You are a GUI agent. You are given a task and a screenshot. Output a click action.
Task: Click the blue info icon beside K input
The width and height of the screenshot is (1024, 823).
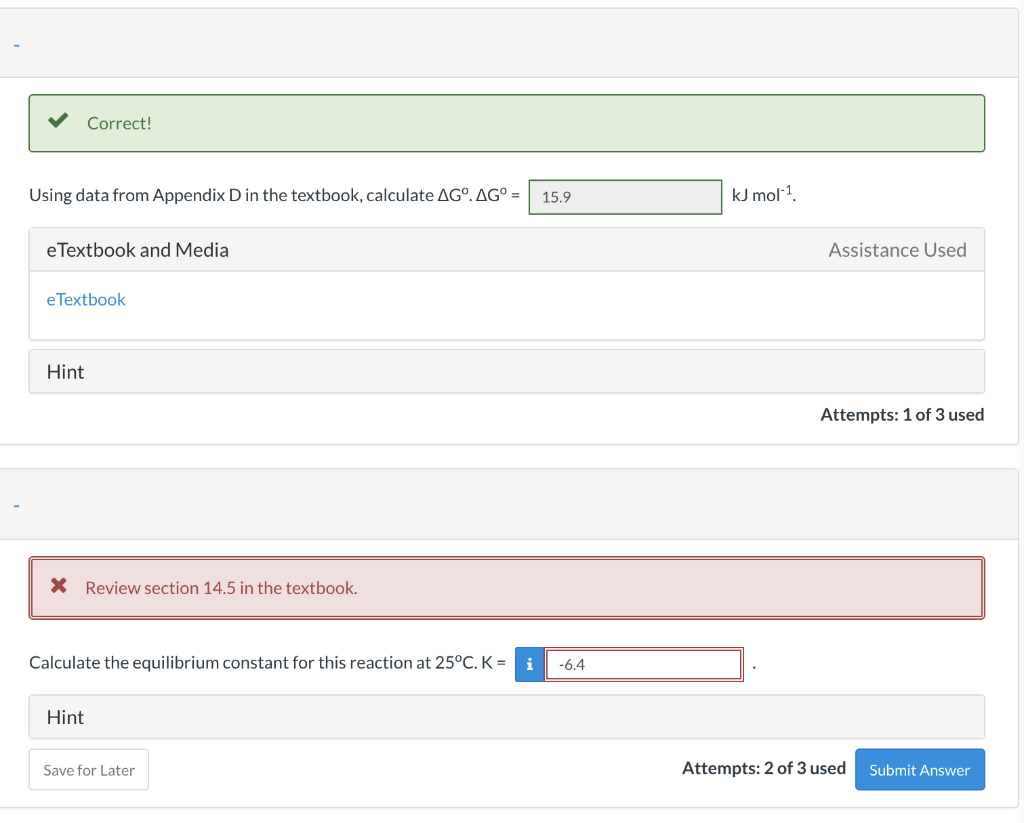coord(529,664)
